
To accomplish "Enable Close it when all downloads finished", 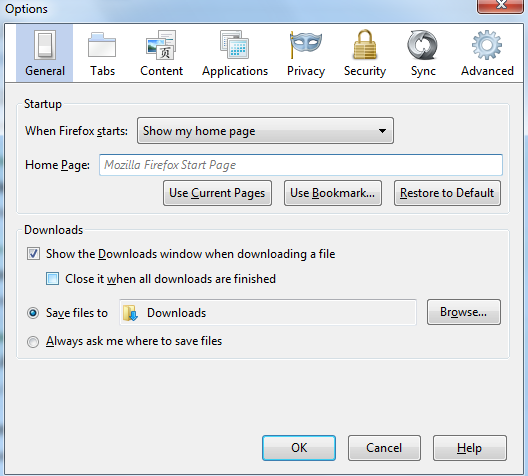I will (53, 279).
